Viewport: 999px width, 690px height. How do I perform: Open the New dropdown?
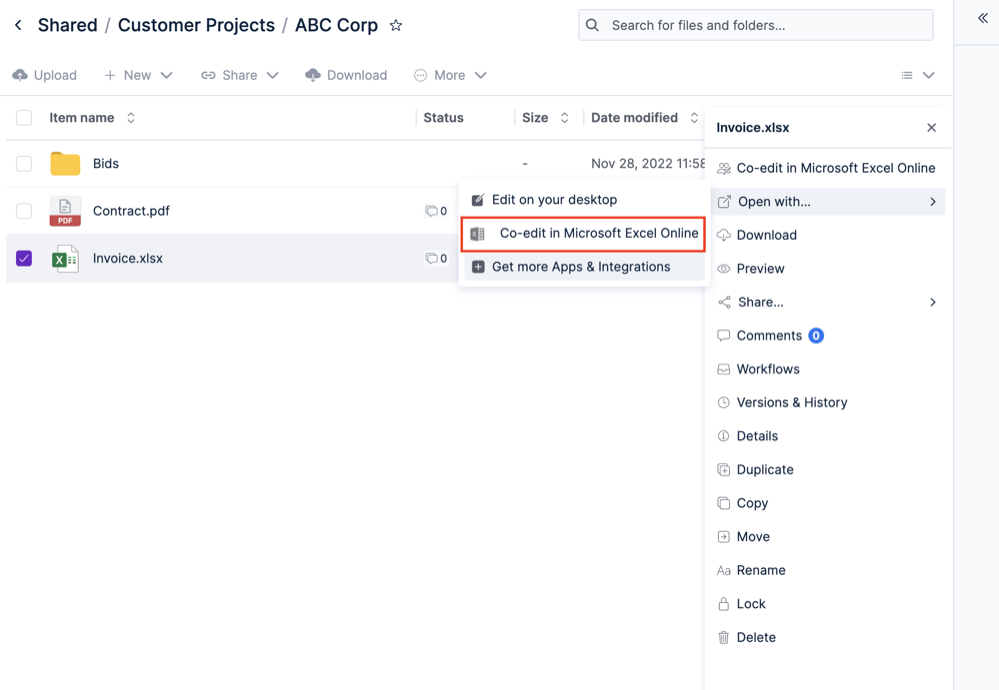[138, 75]
